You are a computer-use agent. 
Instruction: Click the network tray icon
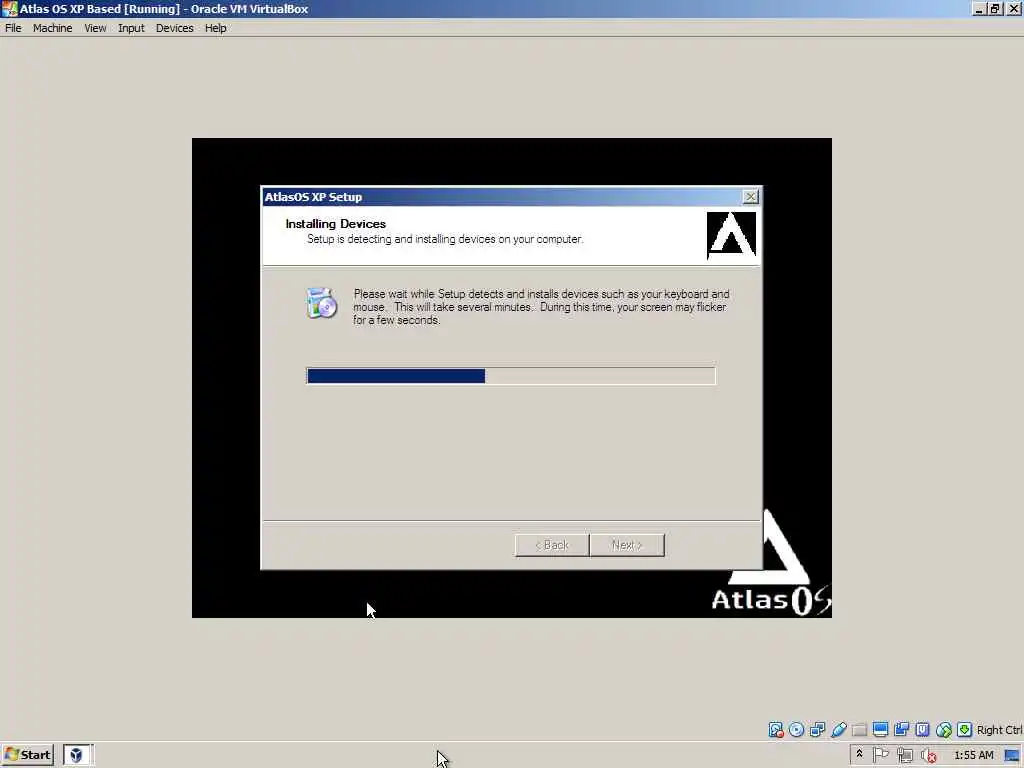tap(904, 756)
